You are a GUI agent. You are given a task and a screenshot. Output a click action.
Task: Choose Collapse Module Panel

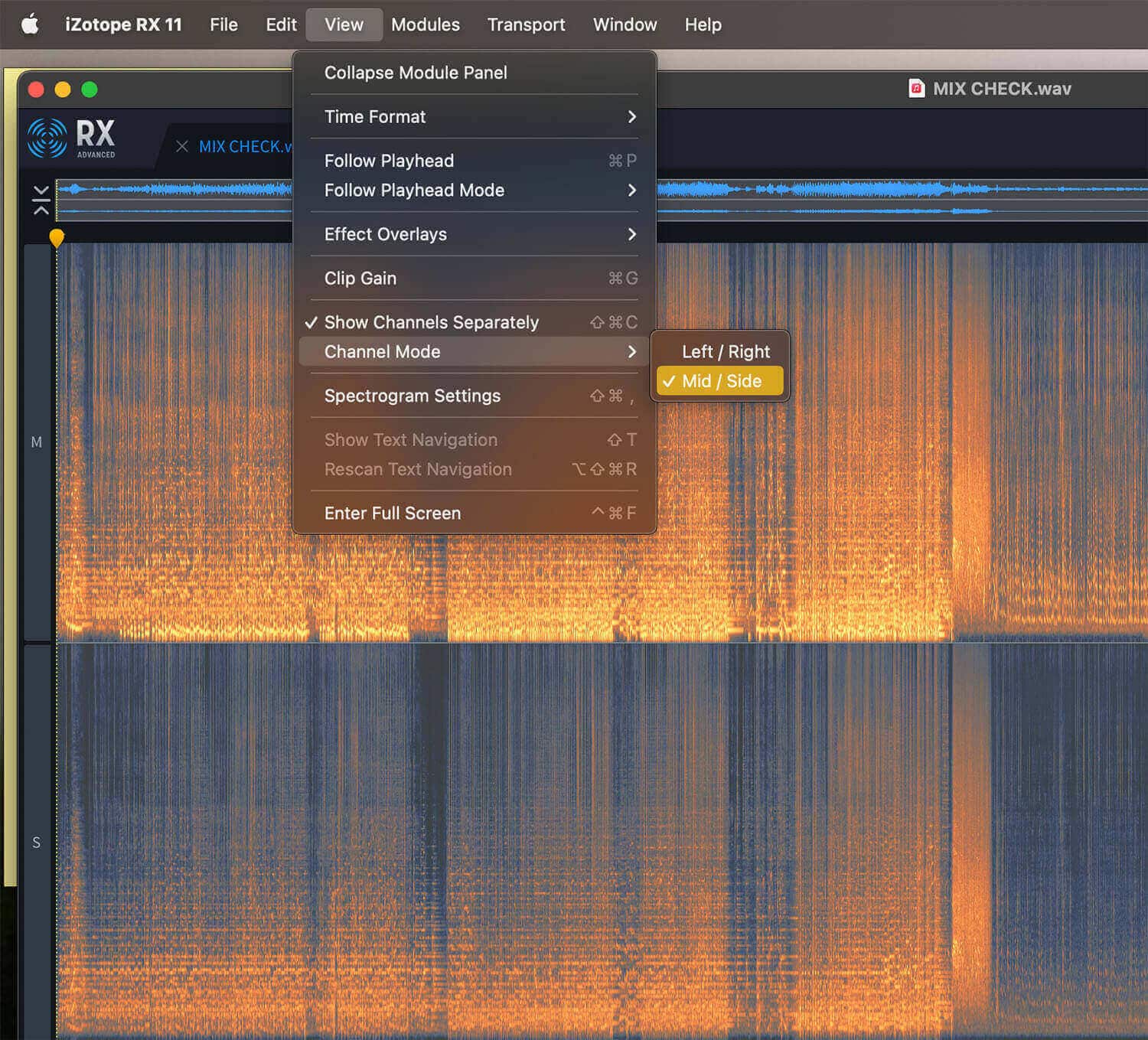click(475, 73)
